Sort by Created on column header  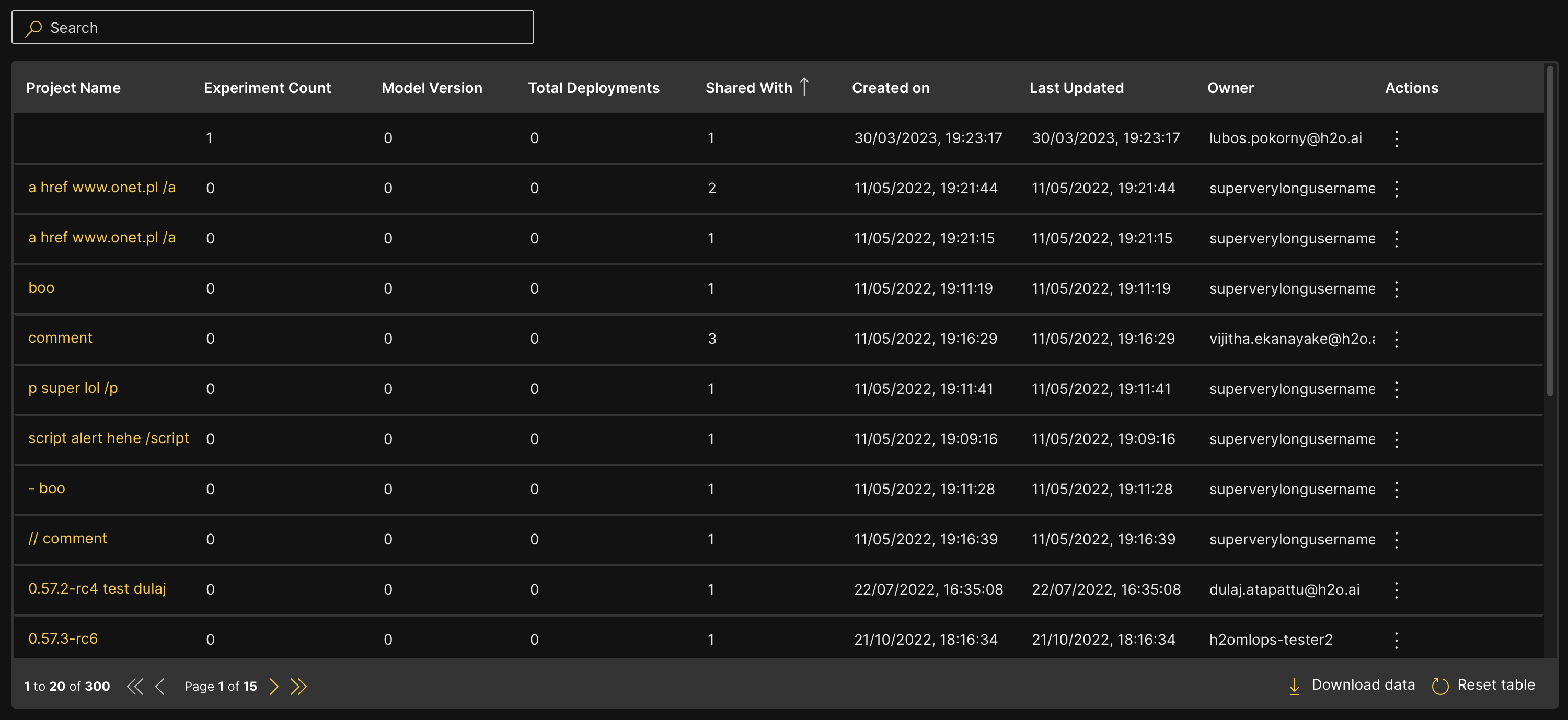(891, 88)
